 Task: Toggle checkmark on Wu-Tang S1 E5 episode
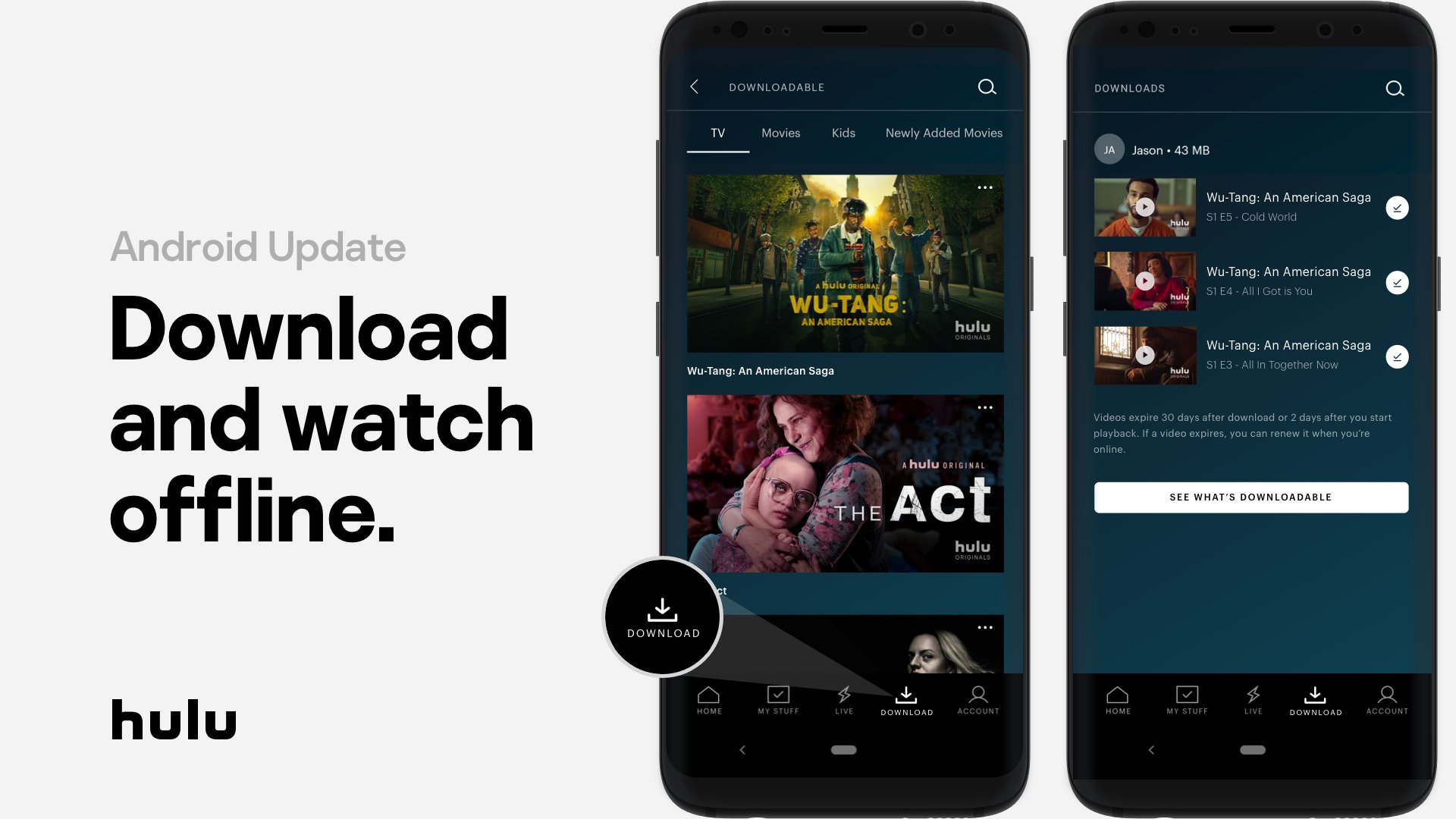pyautogui.click(x=1396, y=207)
